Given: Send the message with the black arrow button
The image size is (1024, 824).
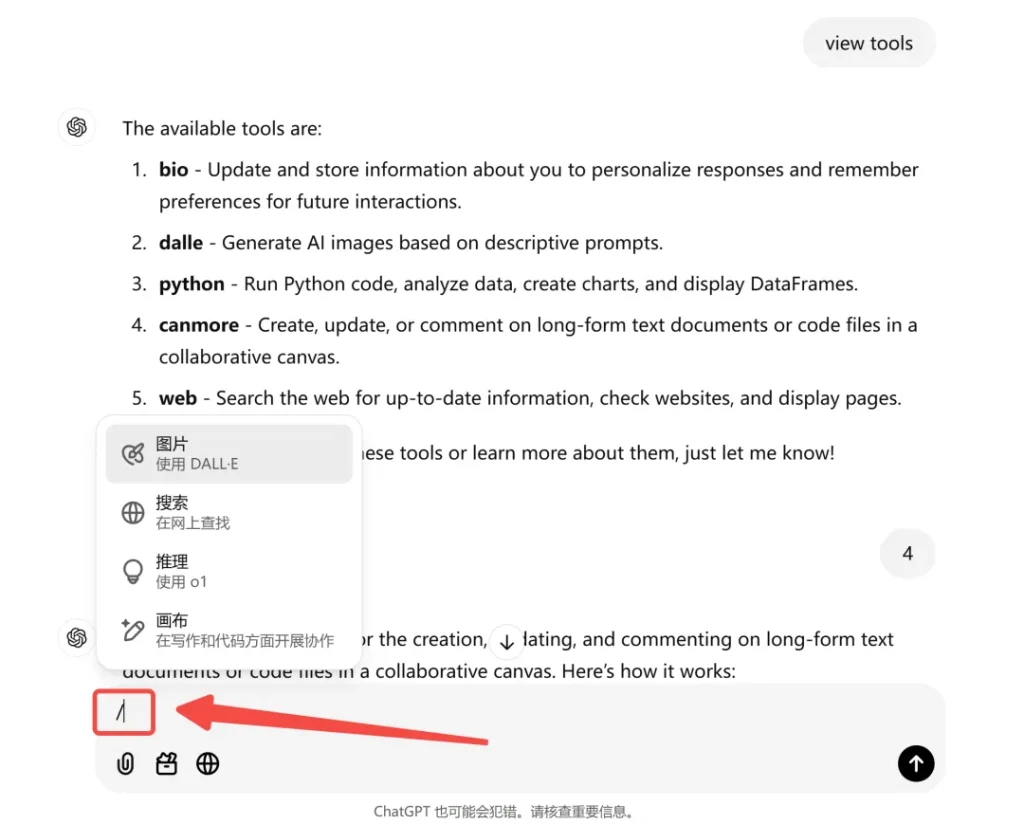Looking at the screenshot, I should [x=916, y=763].
